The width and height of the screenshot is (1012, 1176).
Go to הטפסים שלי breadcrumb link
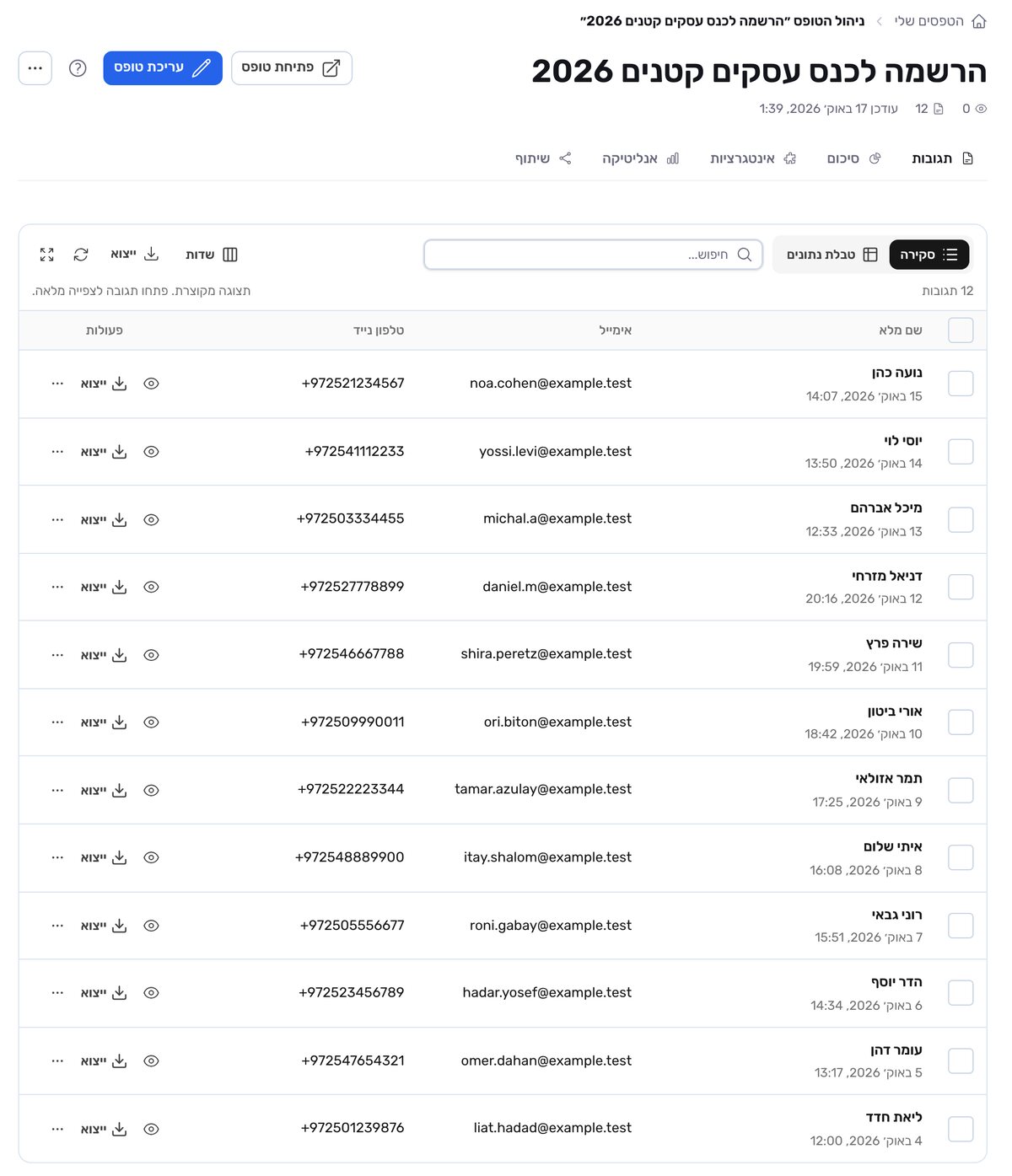pos(929,21)
